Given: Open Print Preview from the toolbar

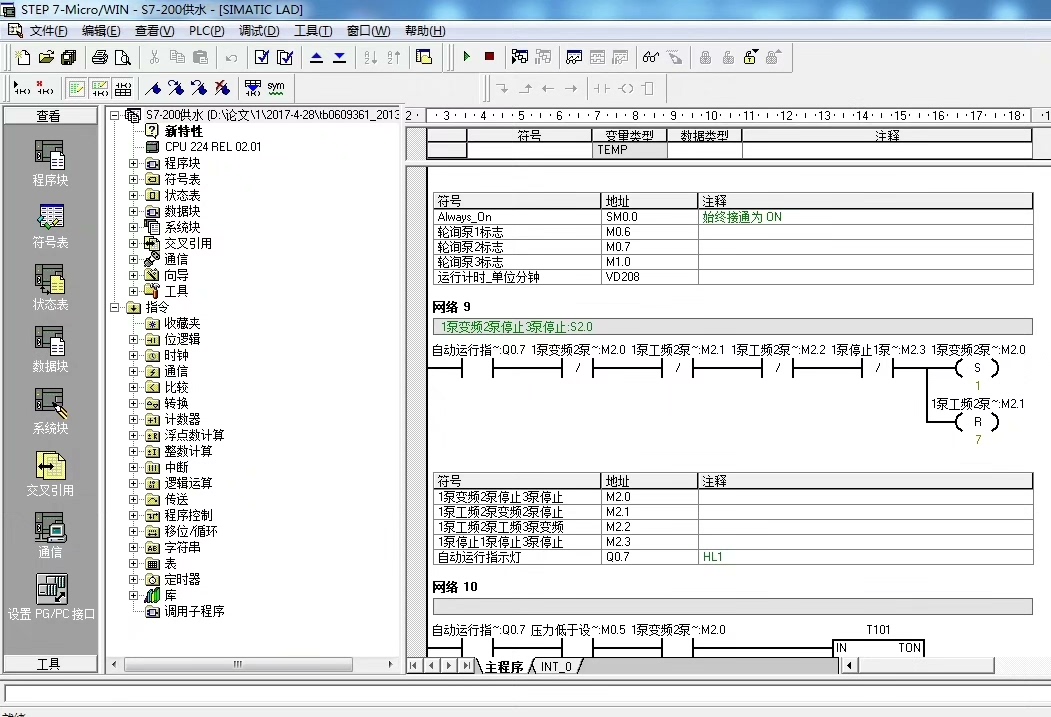Looking at the screenshot, I should click(x=123, y=58).
